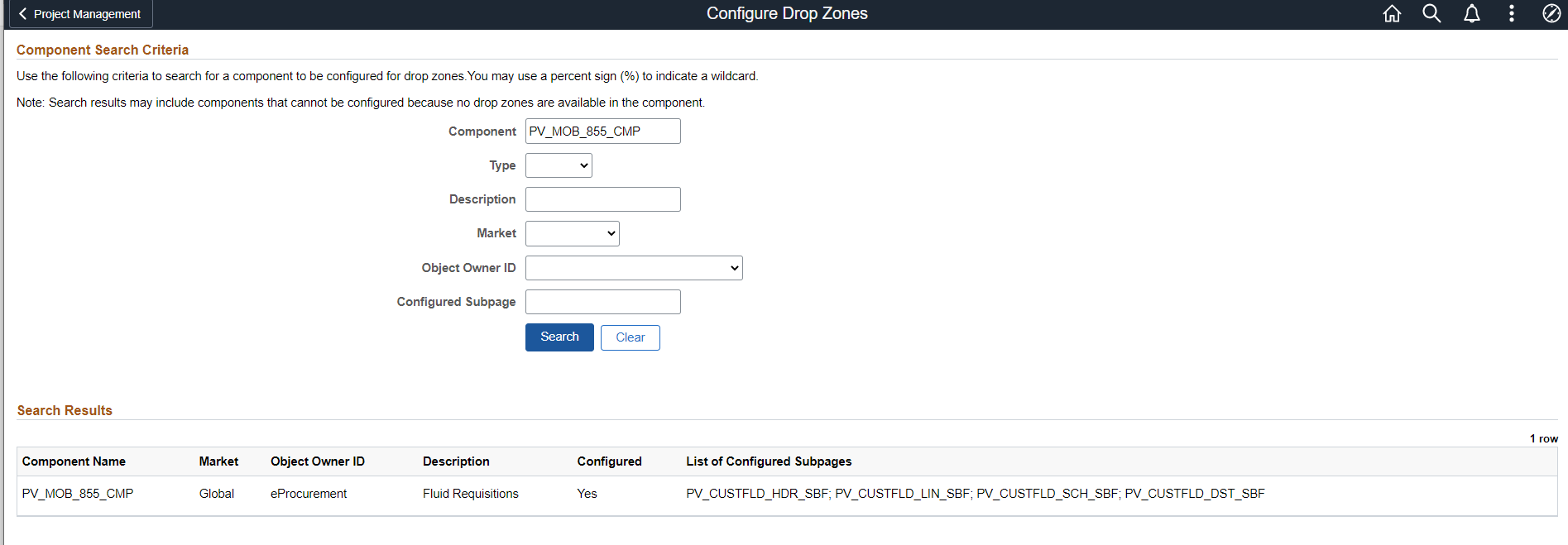Go back to Project Management

point(80,14)
